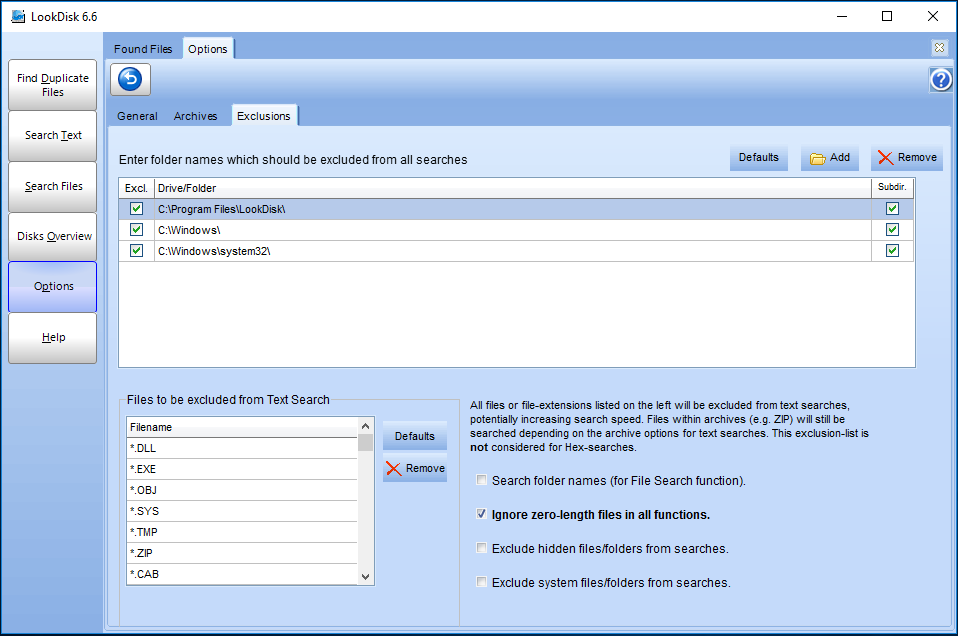This screenshot has width=958, height=636.
Task: Click the Excl. column header
Action: 136,188
